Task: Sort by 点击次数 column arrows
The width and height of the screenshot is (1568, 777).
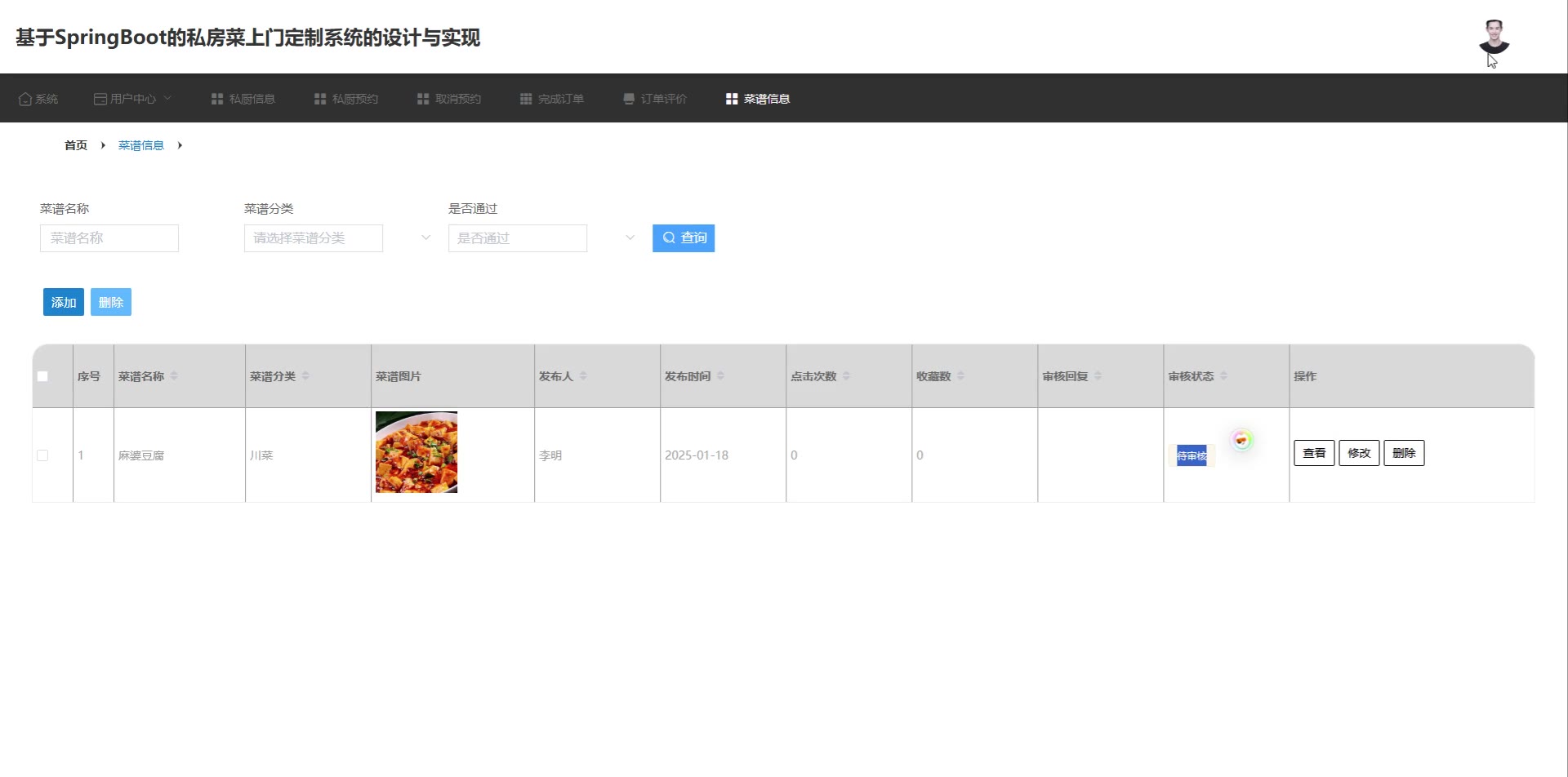Action: (x=846, y=375)
